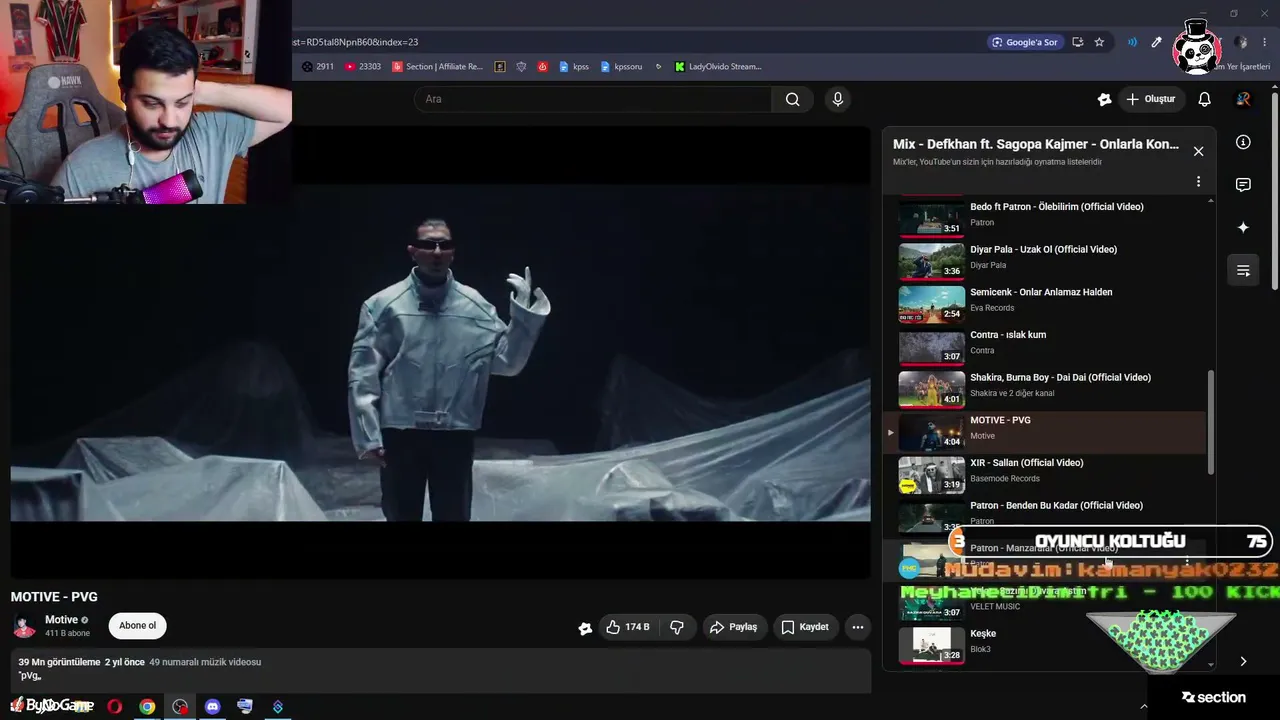Expand the video description box

pos(440,670)
